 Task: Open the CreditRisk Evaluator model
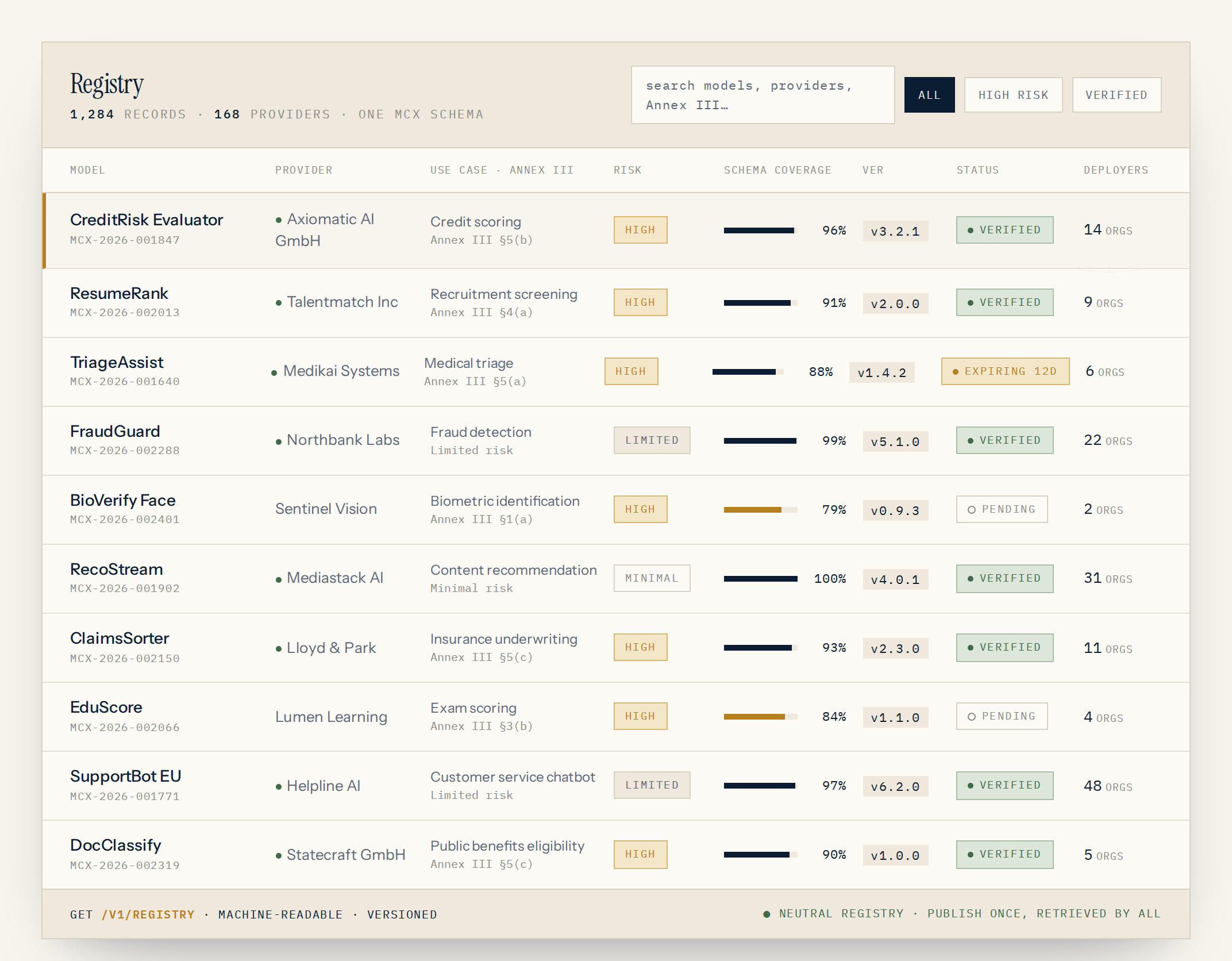tap(147, 220)
